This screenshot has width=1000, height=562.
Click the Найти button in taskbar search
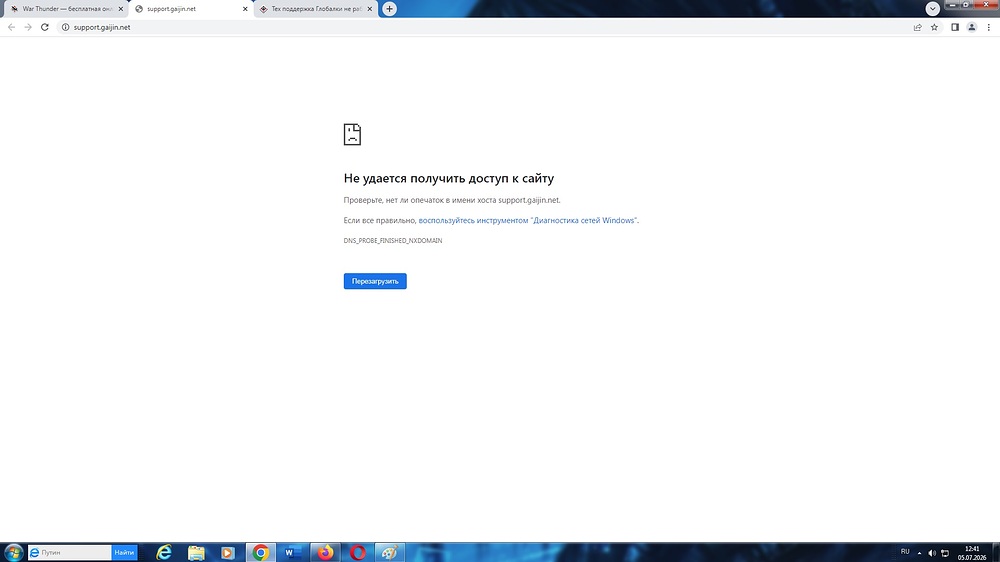click(x=124, y=552)
